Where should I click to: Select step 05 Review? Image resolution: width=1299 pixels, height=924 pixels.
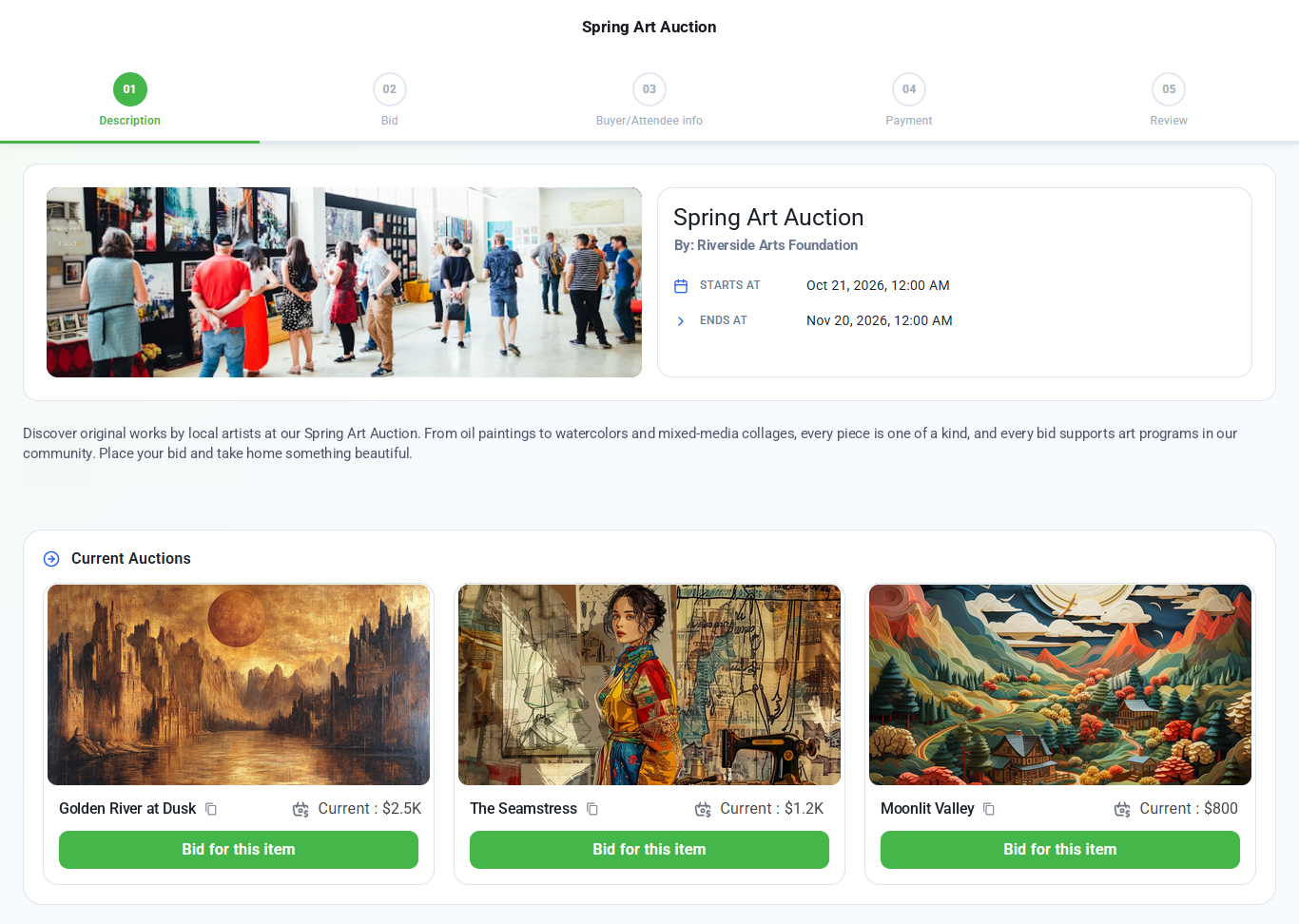tap(1169, 100)
